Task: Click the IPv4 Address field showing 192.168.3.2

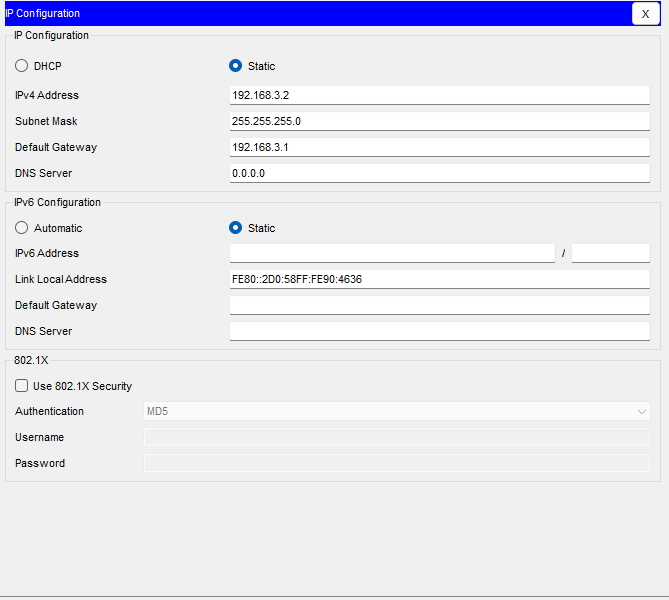Action: pos(439,95)
